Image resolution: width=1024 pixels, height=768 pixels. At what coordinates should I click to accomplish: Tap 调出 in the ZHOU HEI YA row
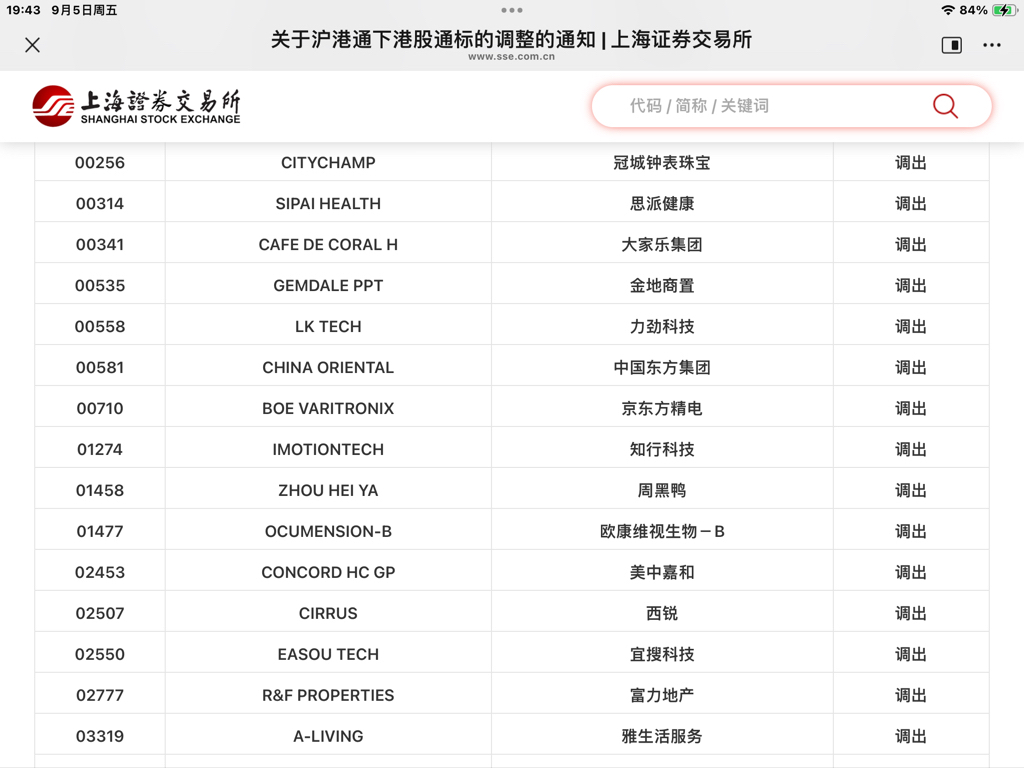pyautogui.click(x=910, y=490)
